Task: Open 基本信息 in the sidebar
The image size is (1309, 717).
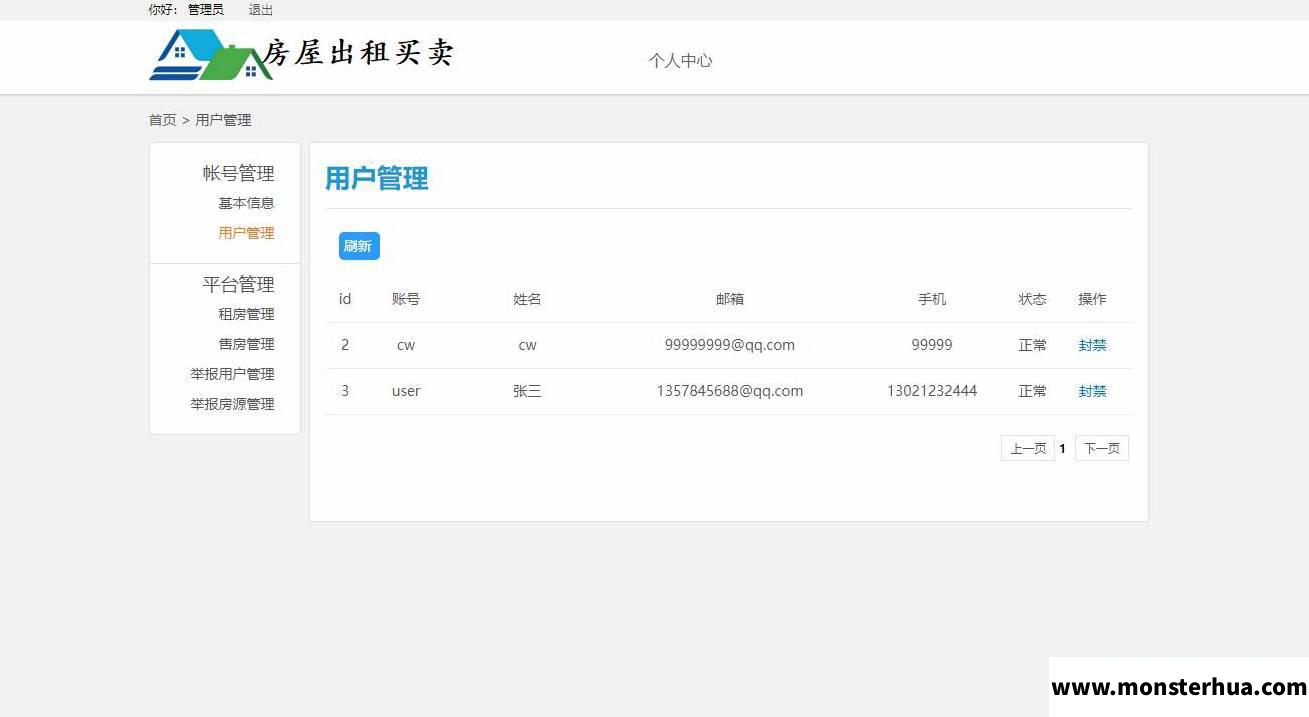Action: 246,203
